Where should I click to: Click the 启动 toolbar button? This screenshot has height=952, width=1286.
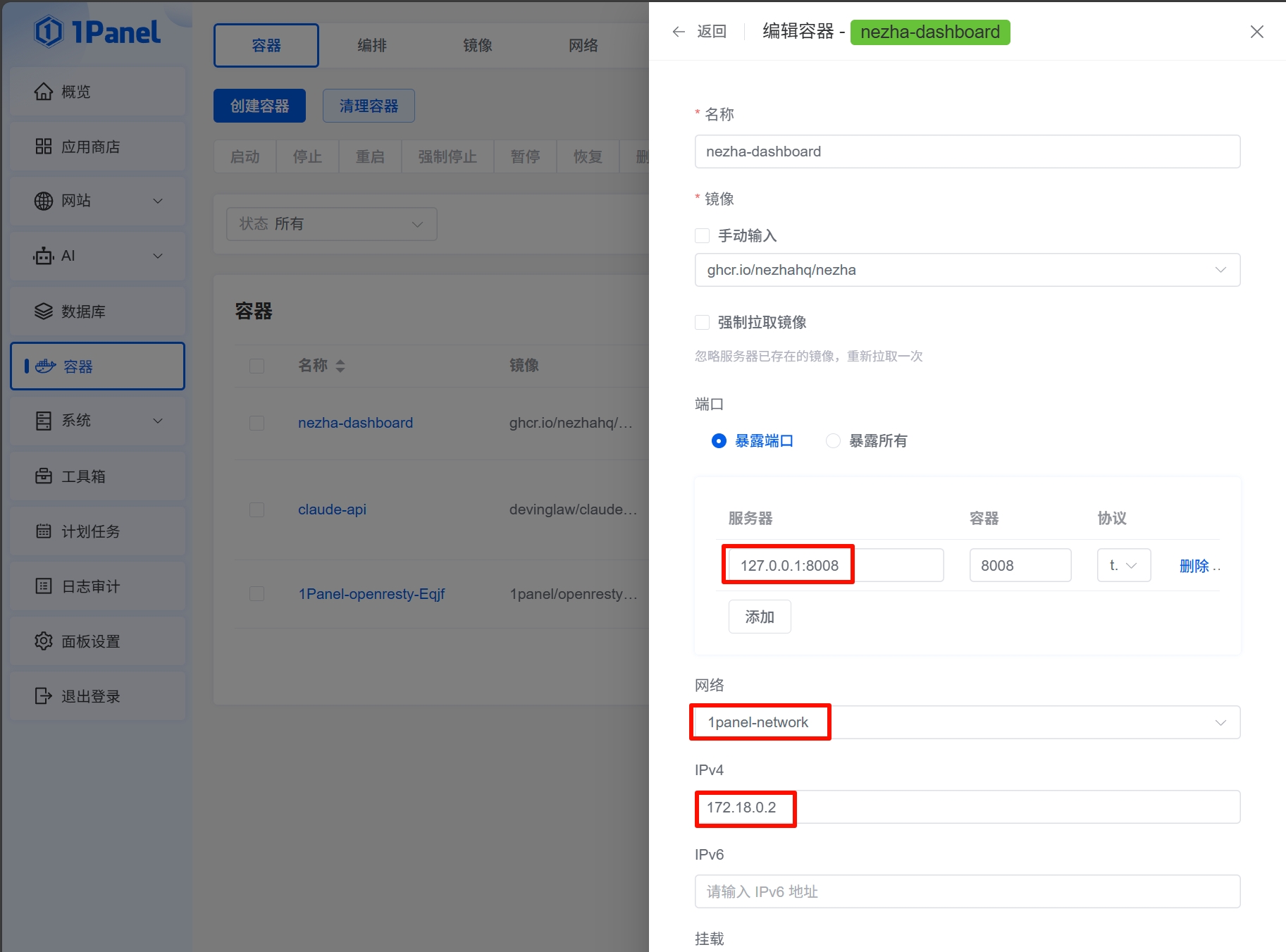pyautogui.click(x=245, y=156)
